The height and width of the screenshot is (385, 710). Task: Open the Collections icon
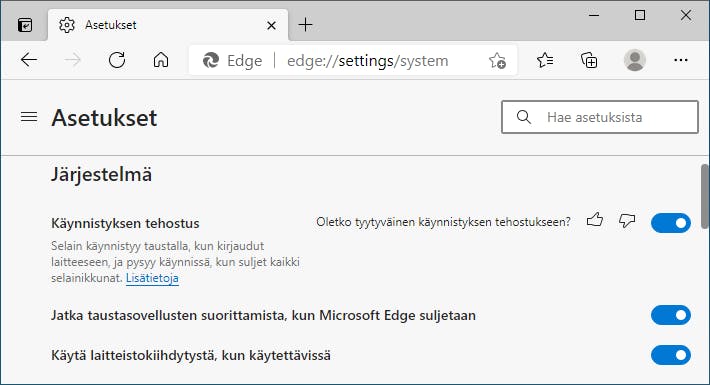[x=589, y=60]
